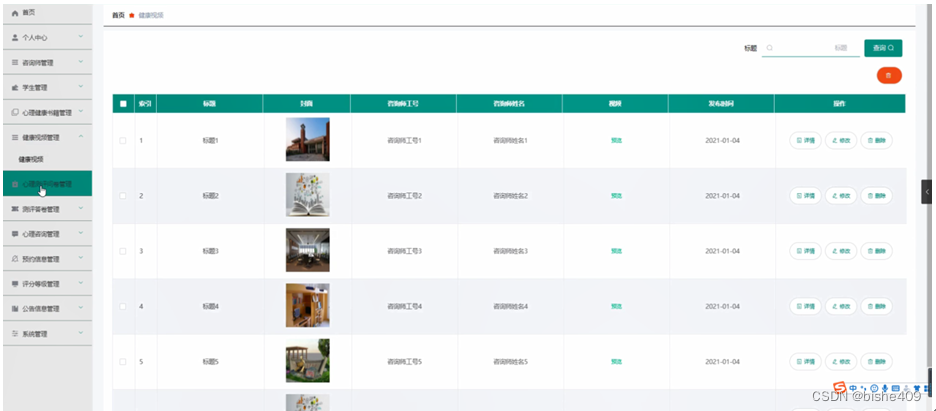The height and width of the screenshot is (411, 936).
Task: Click the 标题 column header
Action: (x=210, y=103)
